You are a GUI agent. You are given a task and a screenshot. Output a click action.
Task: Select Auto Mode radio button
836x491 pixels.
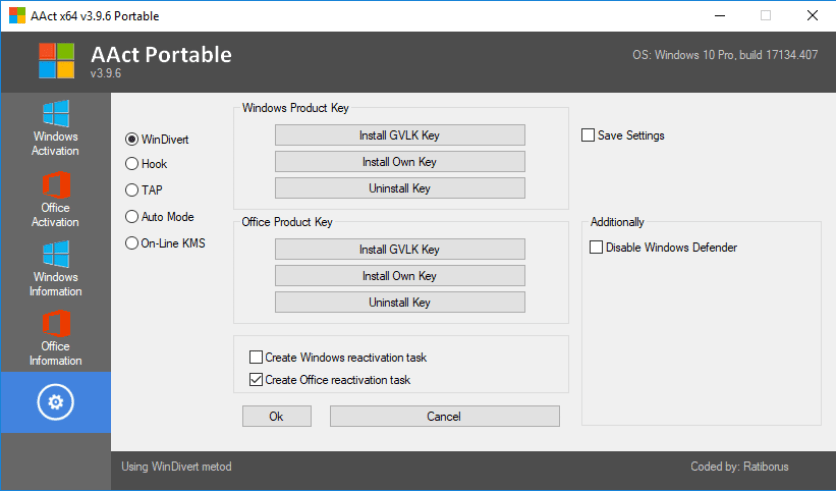(132, 216)
